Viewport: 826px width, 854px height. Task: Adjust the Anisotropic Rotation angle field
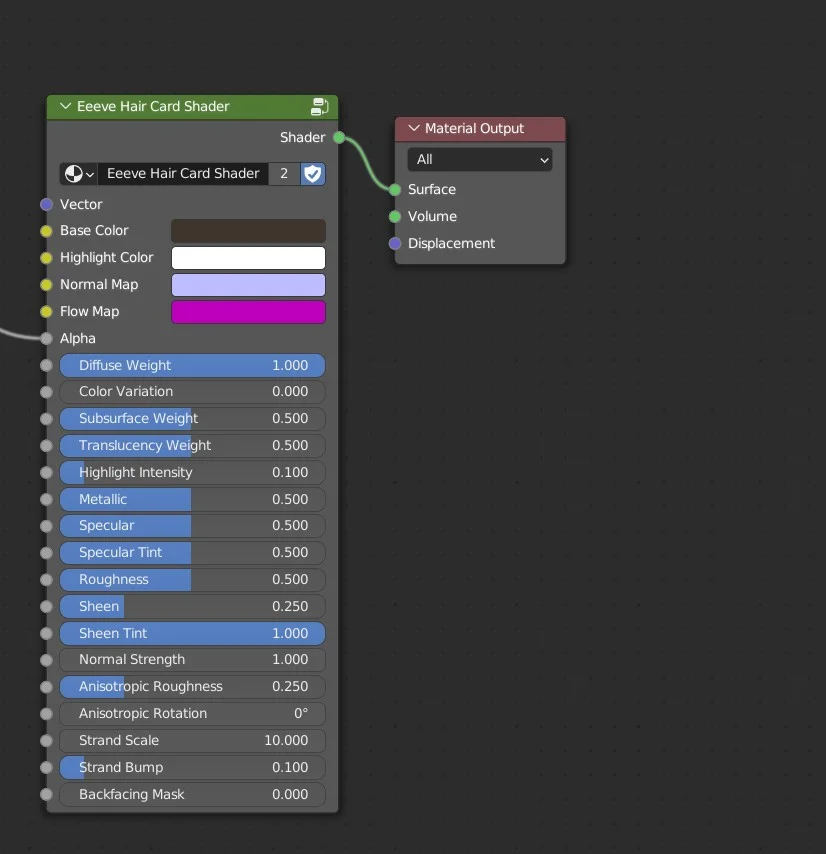tap(192, 713)
